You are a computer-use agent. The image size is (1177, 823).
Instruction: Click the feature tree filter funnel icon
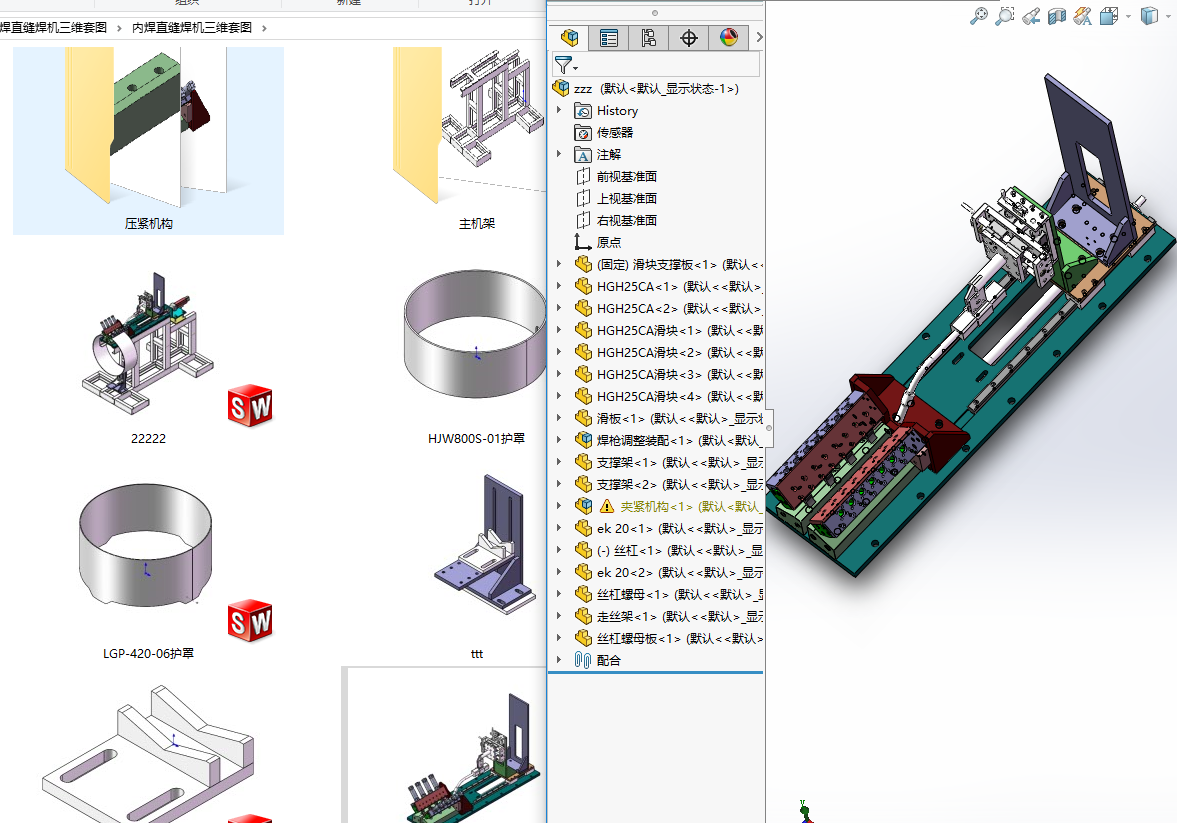pos(564,66)
